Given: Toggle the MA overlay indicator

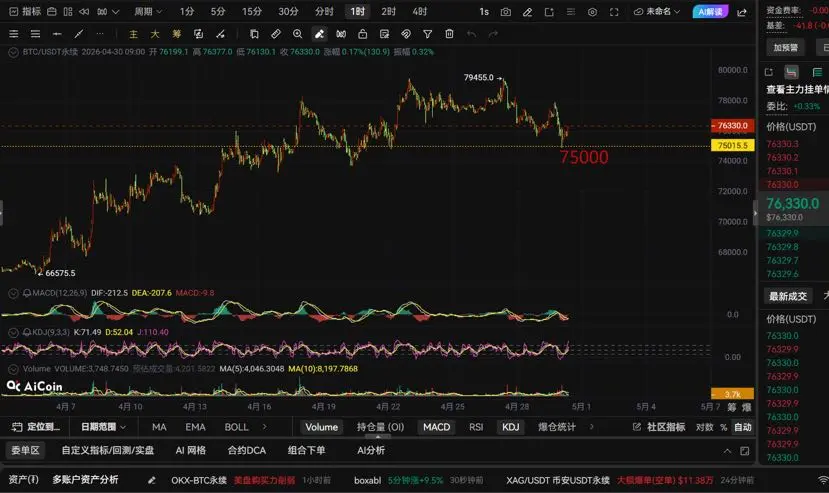Looking at the screenshot, I should [x=159, y=427].
